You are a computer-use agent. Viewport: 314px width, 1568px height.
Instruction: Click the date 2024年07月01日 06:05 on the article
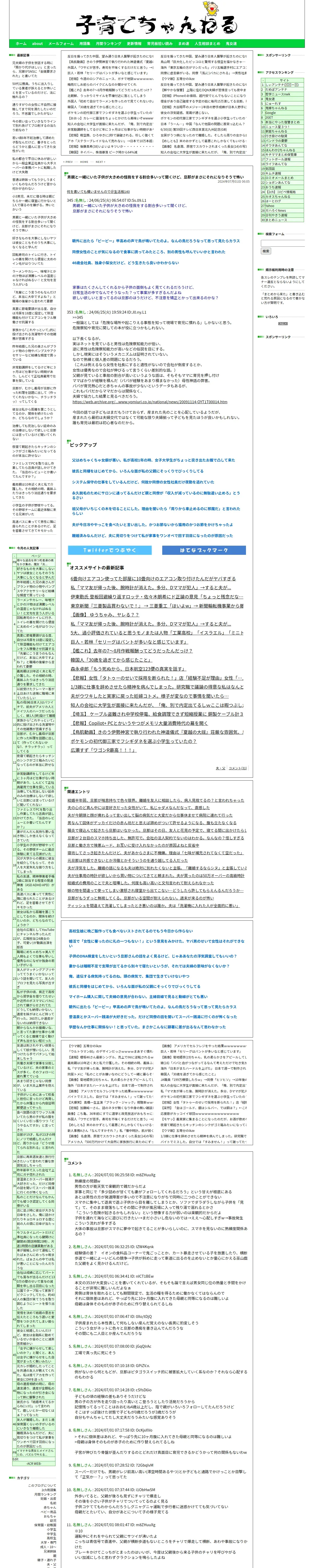[x=233, y=181]
